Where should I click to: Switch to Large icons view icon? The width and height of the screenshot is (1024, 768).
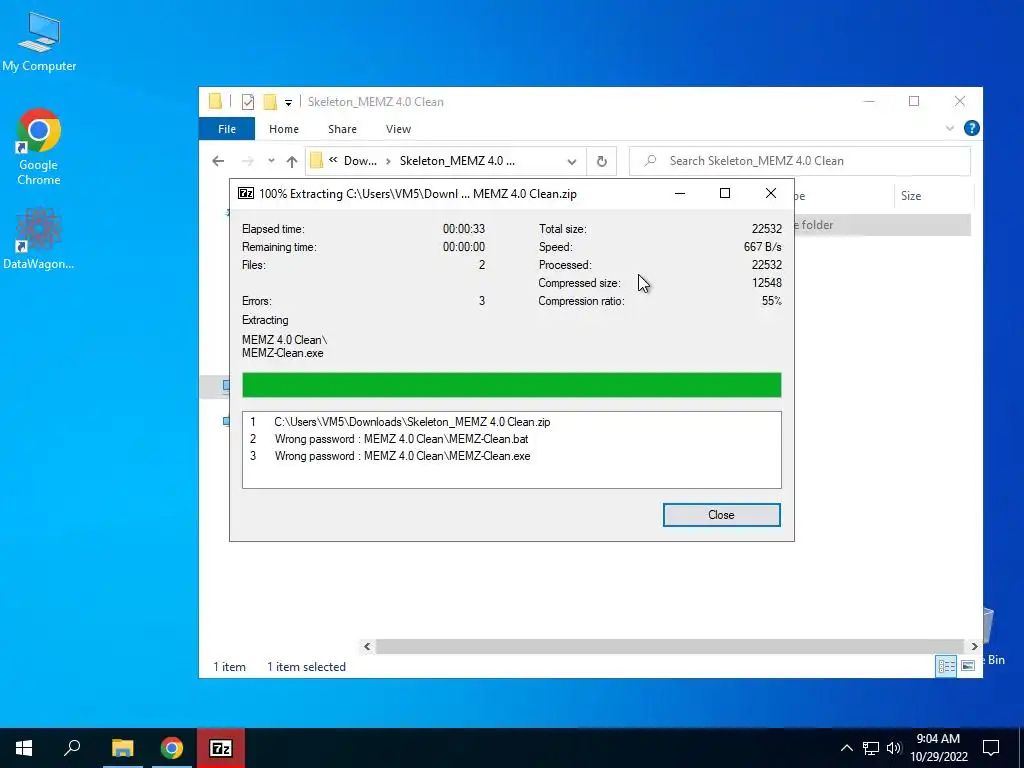(968, 666)
